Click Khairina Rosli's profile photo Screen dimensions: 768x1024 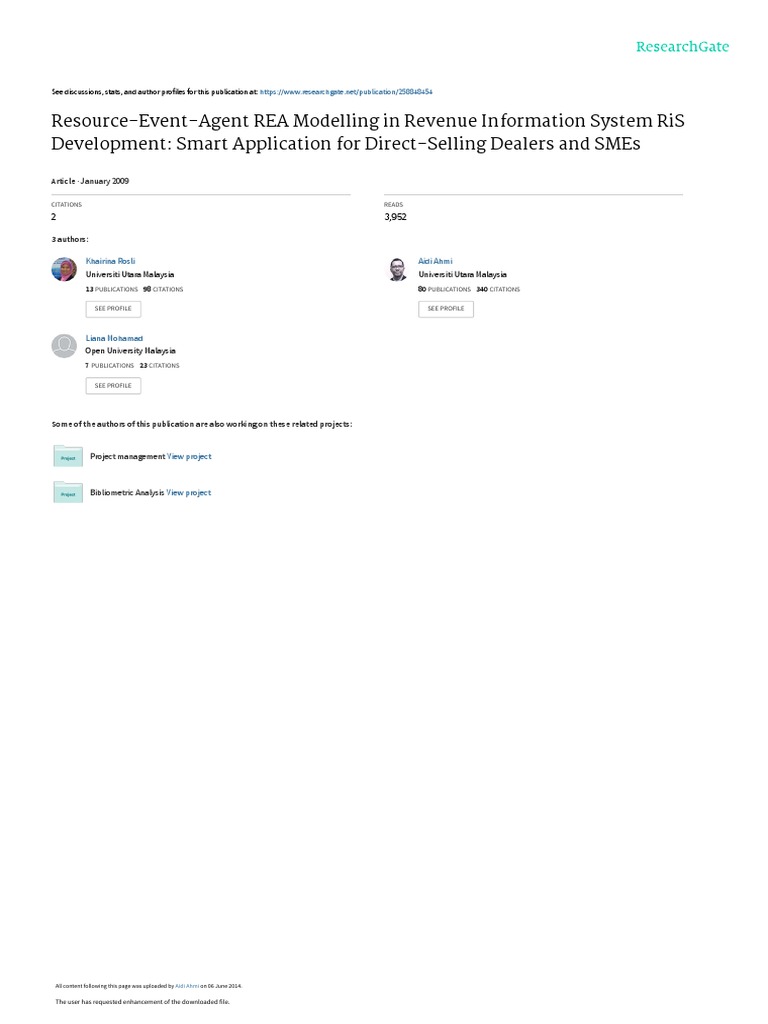click(x=64, y=269)
